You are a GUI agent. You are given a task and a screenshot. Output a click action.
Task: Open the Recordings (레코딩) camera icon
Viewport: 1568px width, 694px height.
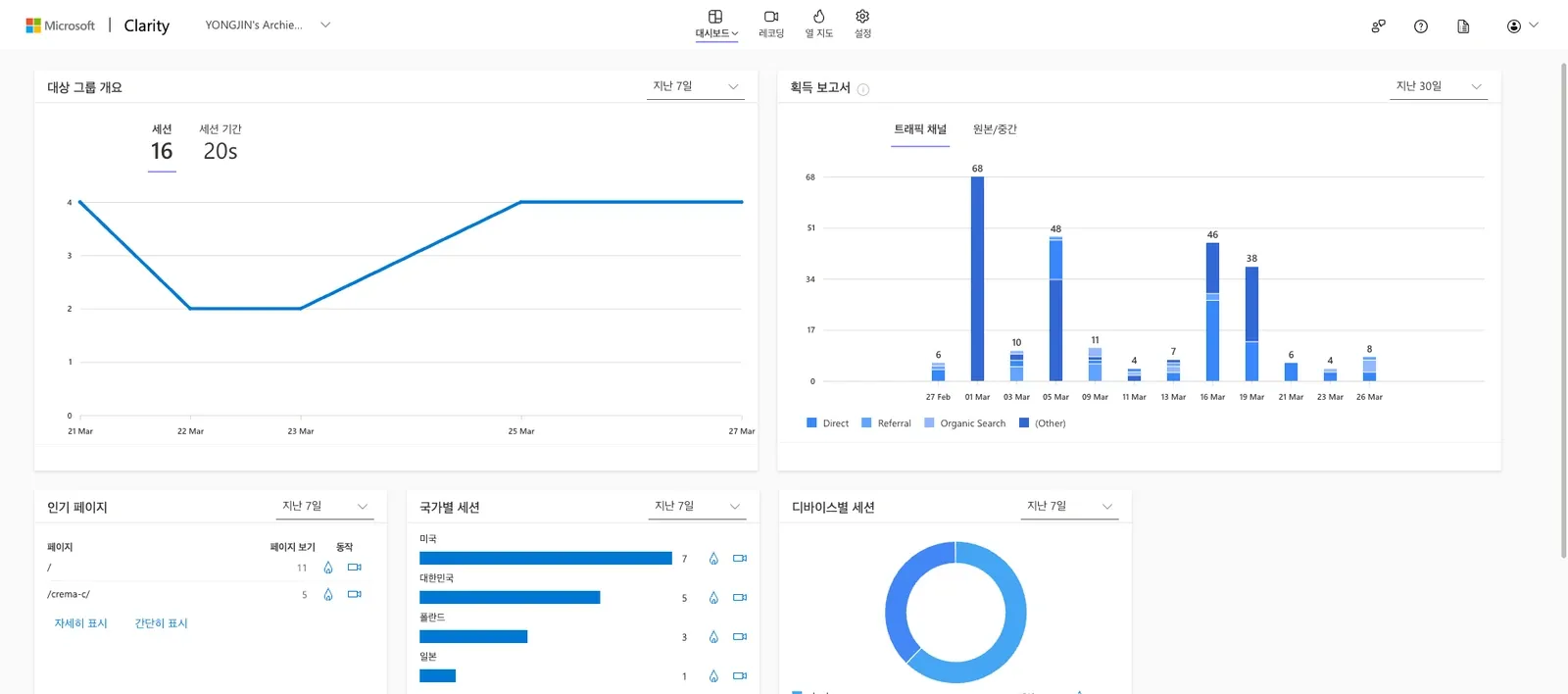(x=770, y=24)
